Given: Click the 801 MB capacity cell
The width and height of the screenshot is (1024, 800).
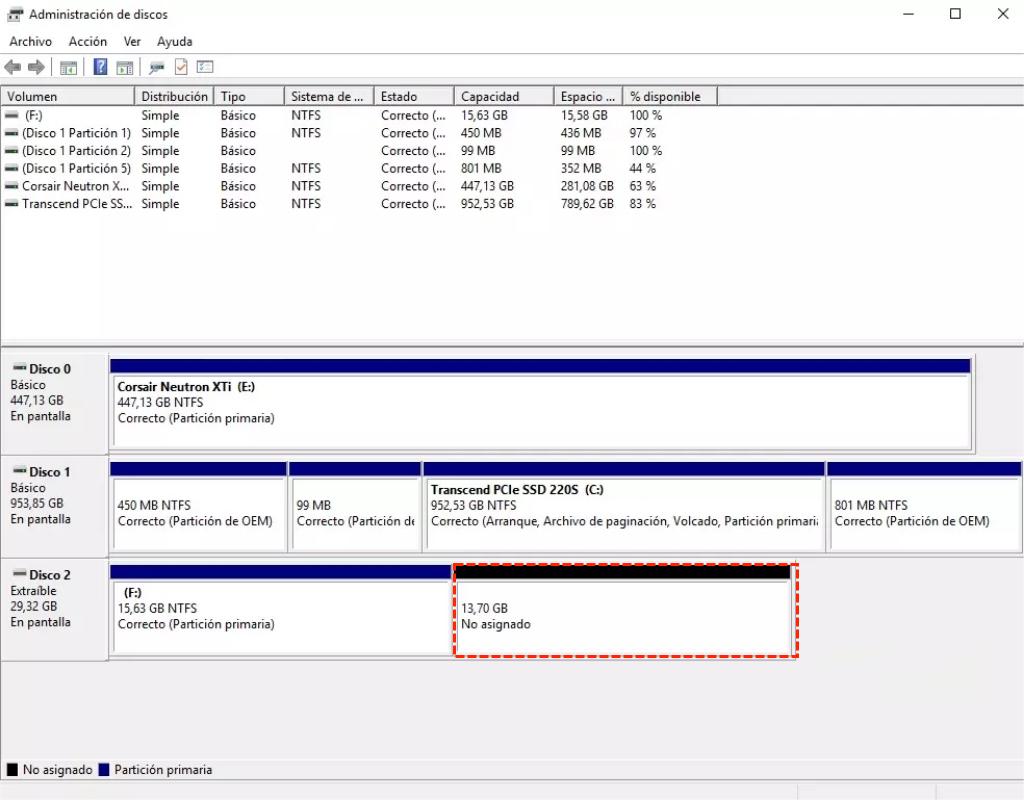Looking at the screenshot, I should click(x=481, y=168).
